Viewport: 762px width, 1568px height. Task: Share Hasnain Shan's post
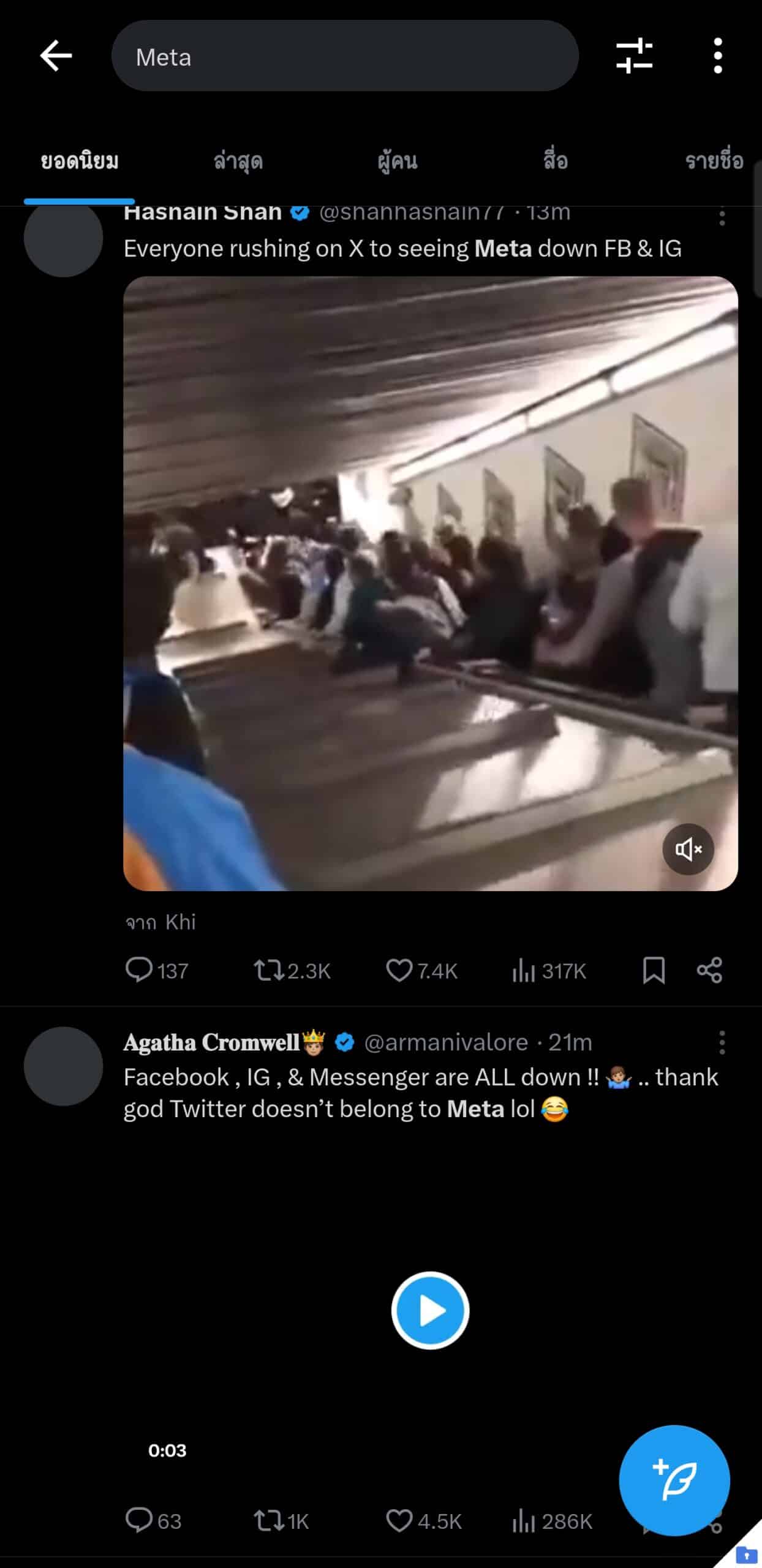(709, 971)
